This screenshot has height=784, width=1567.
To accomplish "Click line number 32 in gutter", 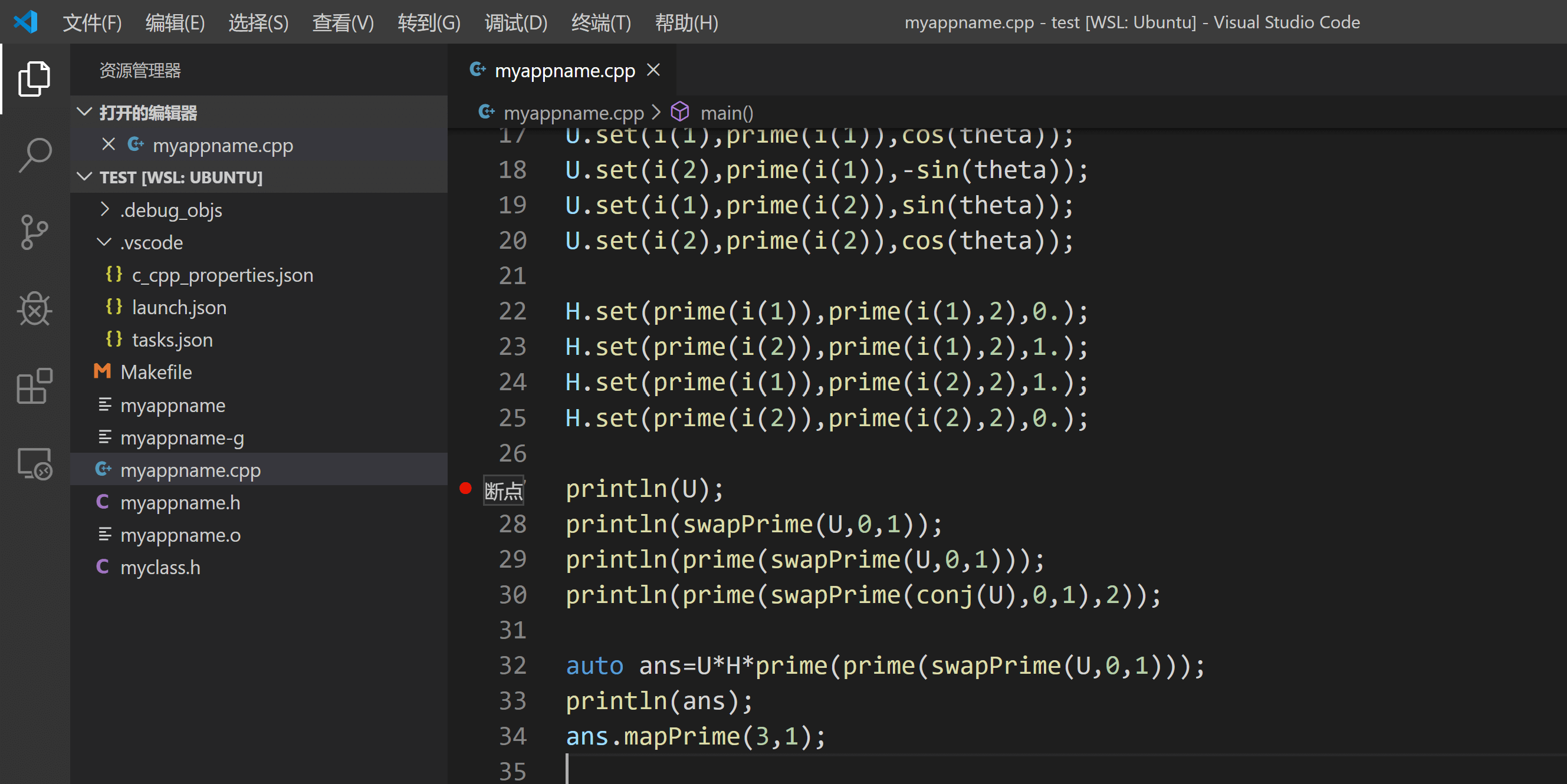I will (x=512, y=666).
